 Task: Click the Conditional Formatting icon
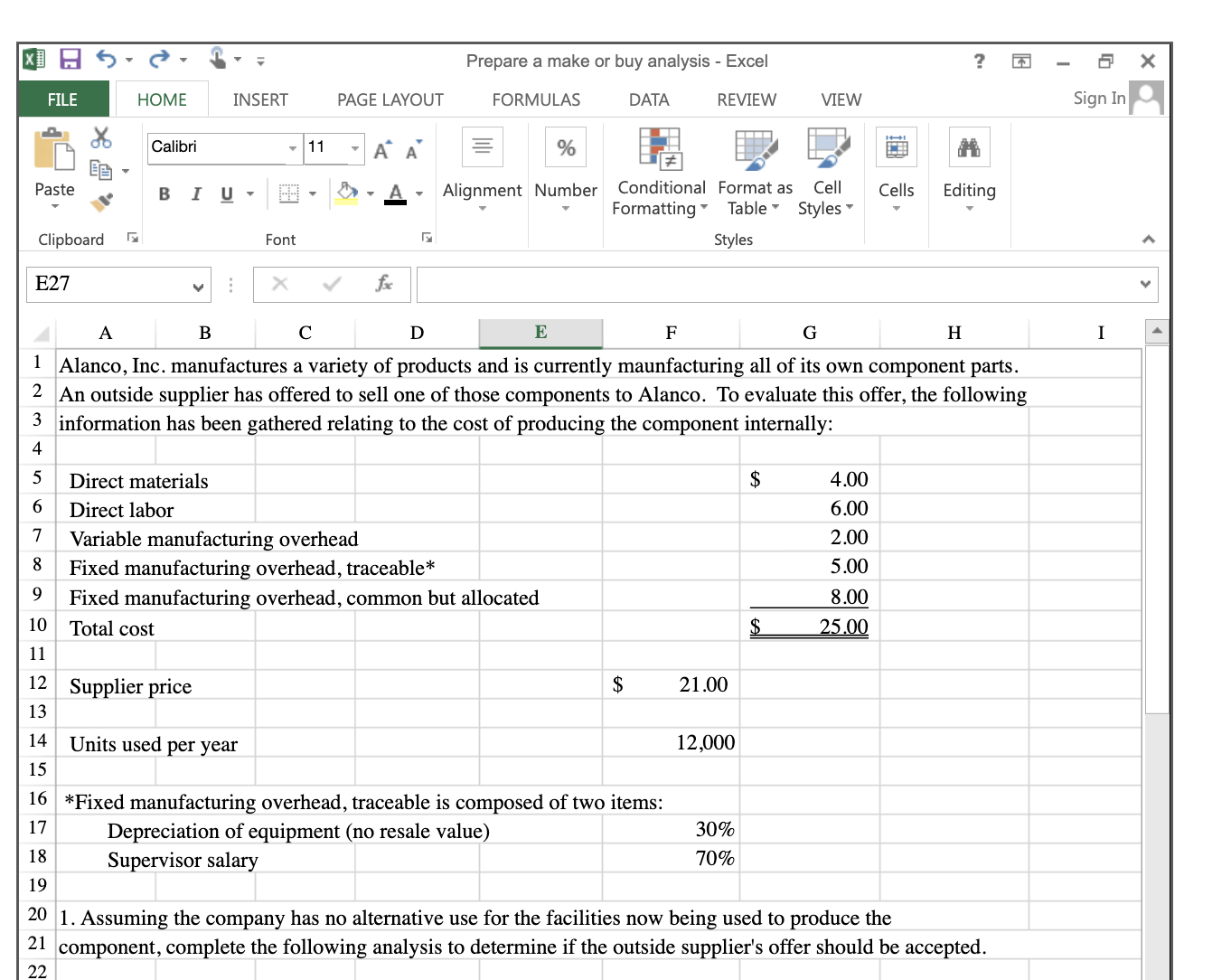point(661,148)
